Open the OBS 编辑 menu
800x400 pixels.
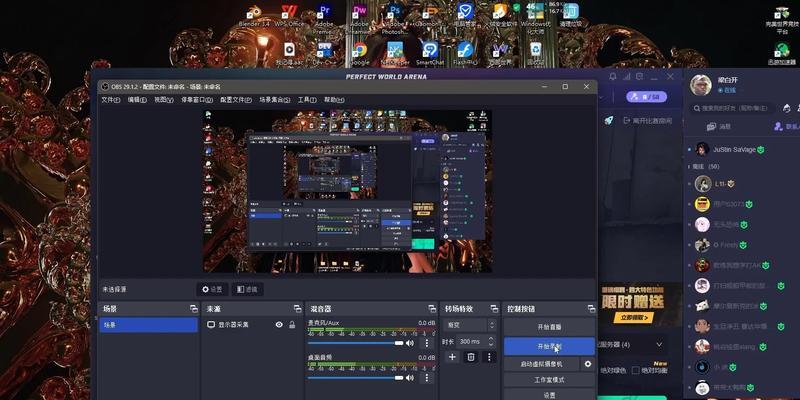(x=137, y=100)
